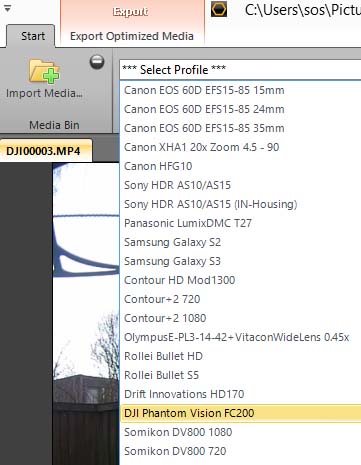Pick the Rollei Bullet HD profile

(240, 356)
